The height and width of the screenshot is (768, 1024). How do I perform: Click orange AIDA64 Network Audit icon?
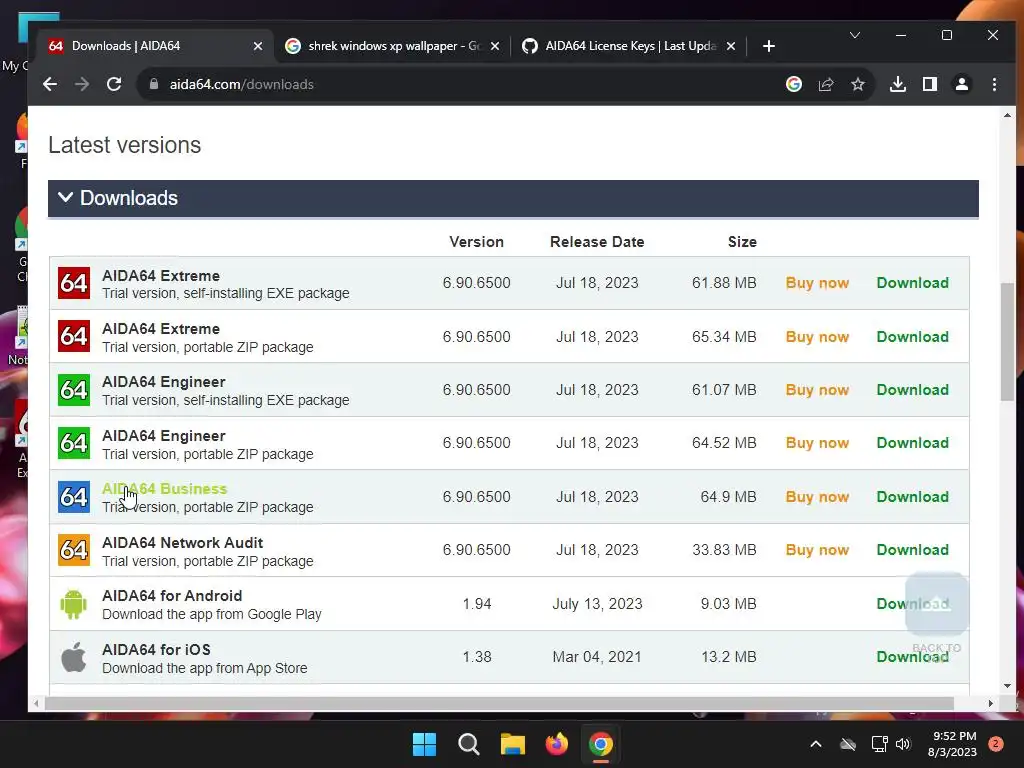(74, 551)
